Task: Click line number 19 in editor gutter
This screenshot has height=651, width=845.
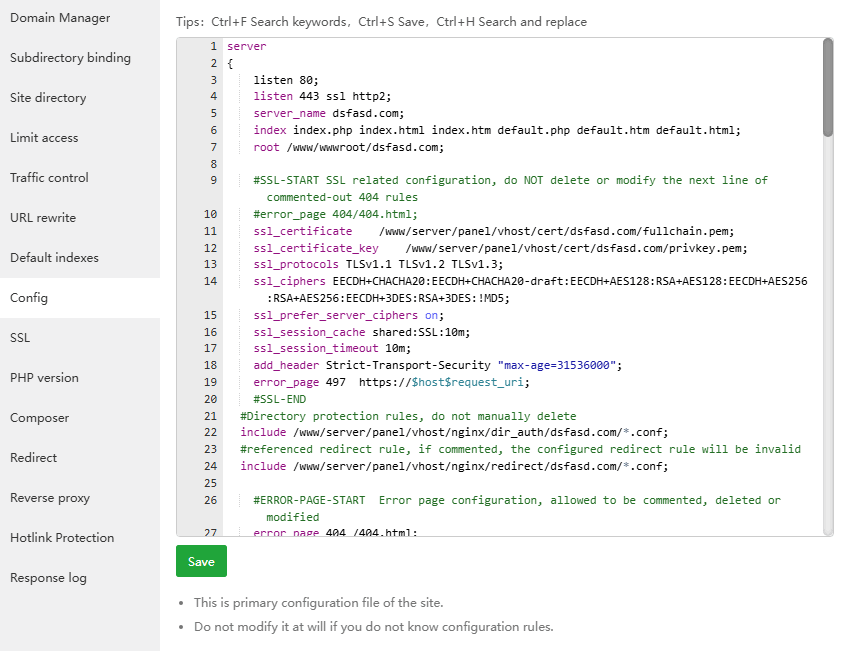Action: 210,382
